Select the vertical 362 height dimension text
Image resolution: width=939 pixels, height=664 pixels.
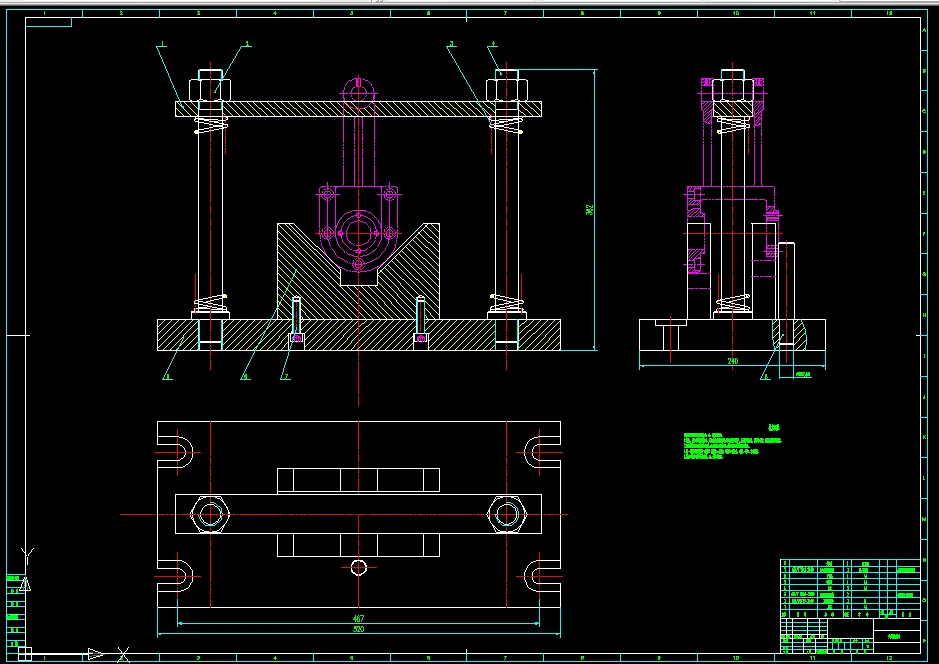(x=590, y=210)
